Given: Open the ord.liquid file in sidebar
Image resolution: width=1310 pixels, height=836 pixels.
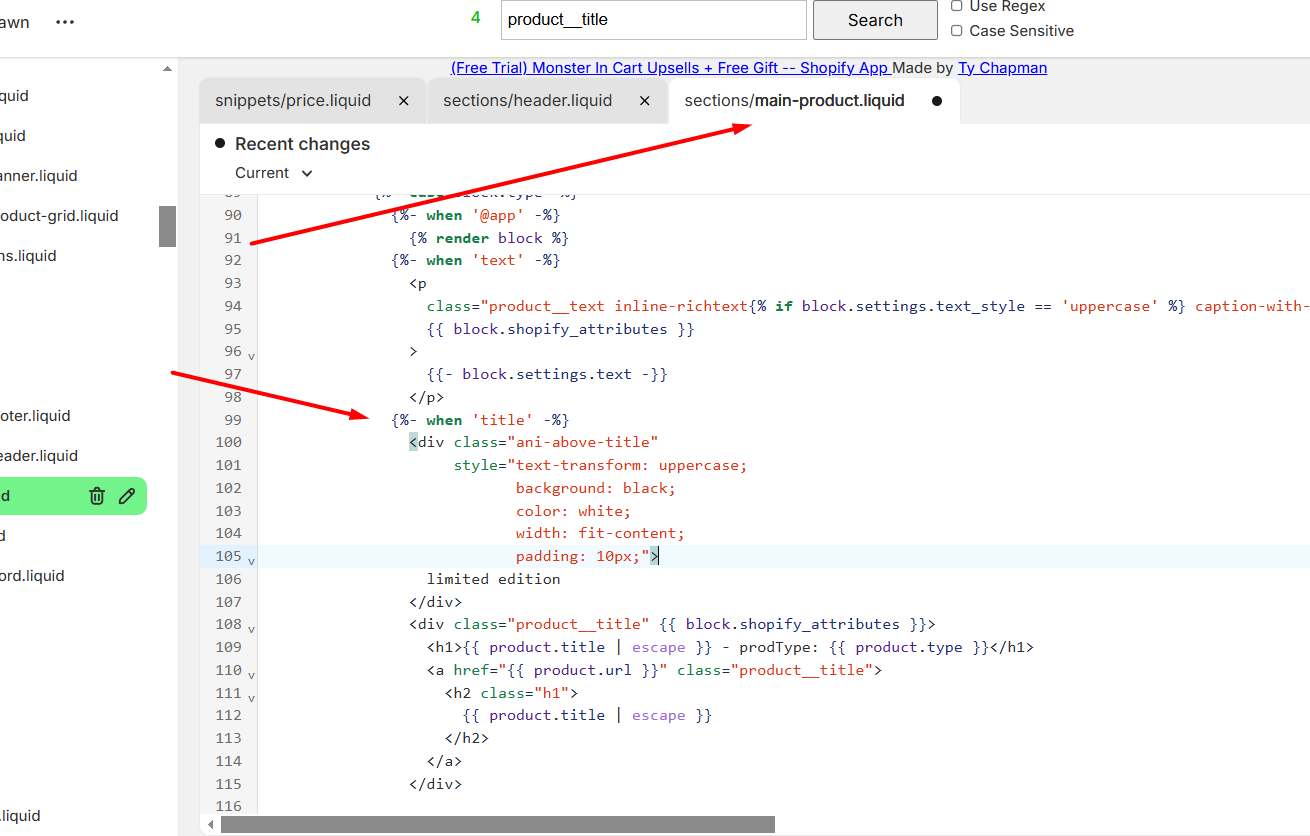Looking at the screenshot, I should click(x=32, y=576).
